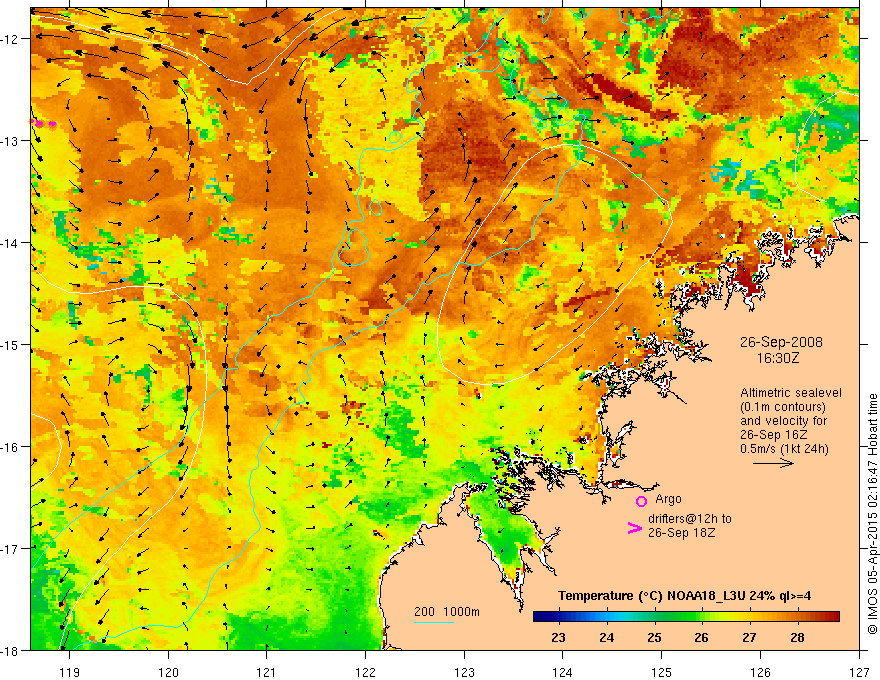Click the 200 1000m depth label
880x680 pixels.
pyautogui.click(x=447, y=612)
